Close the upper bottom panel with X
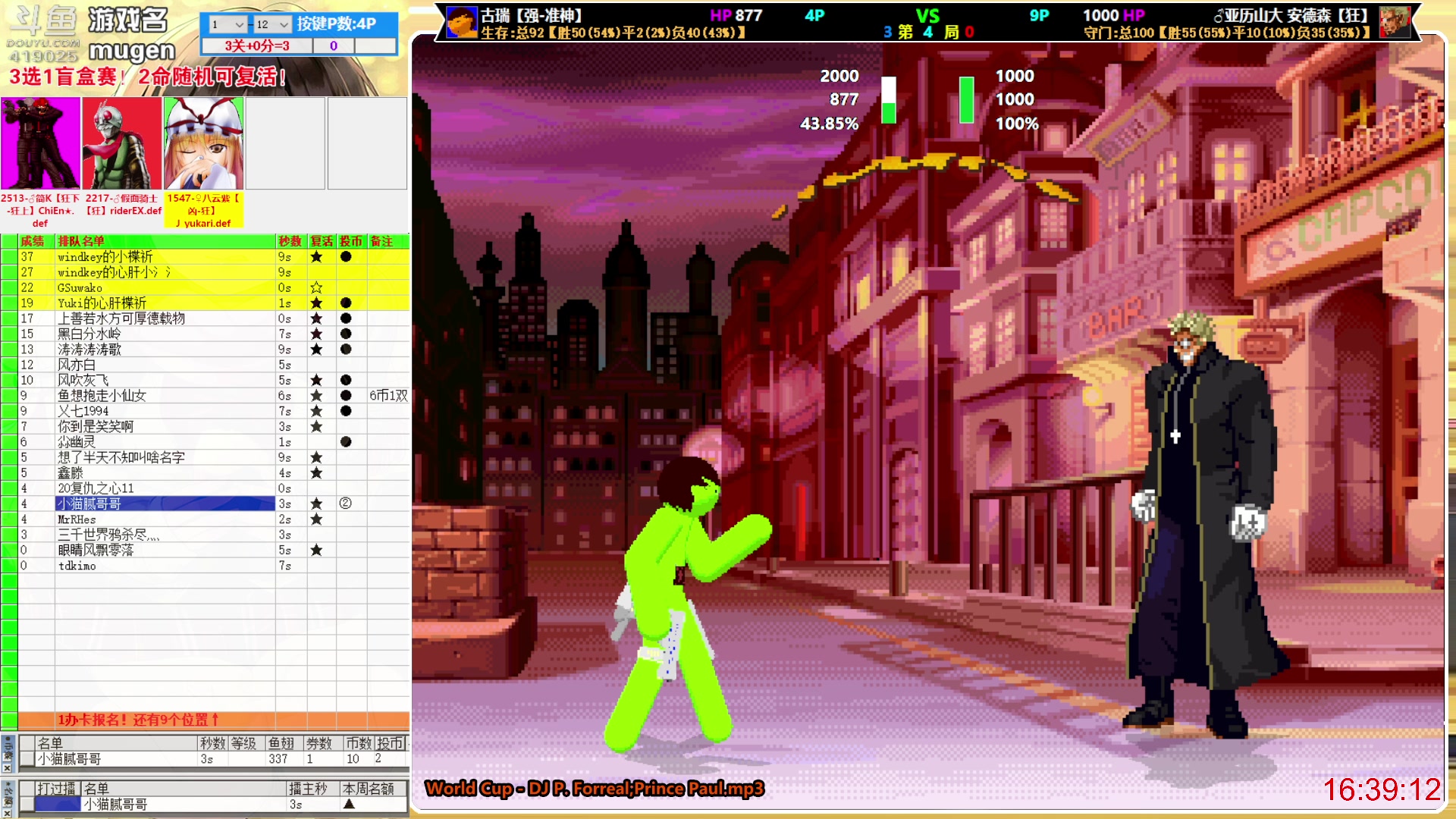 (x=7, y=768)
